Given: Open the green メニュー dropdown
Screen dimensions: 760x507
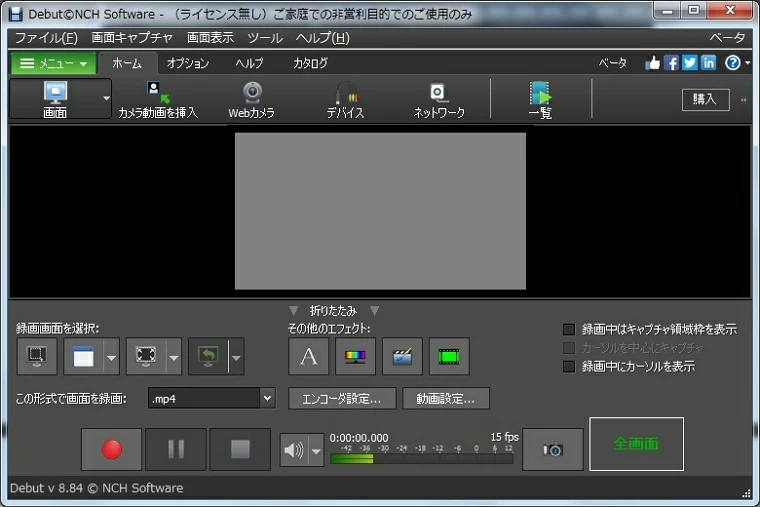Looking at the screenshot, I should (54, 63).
